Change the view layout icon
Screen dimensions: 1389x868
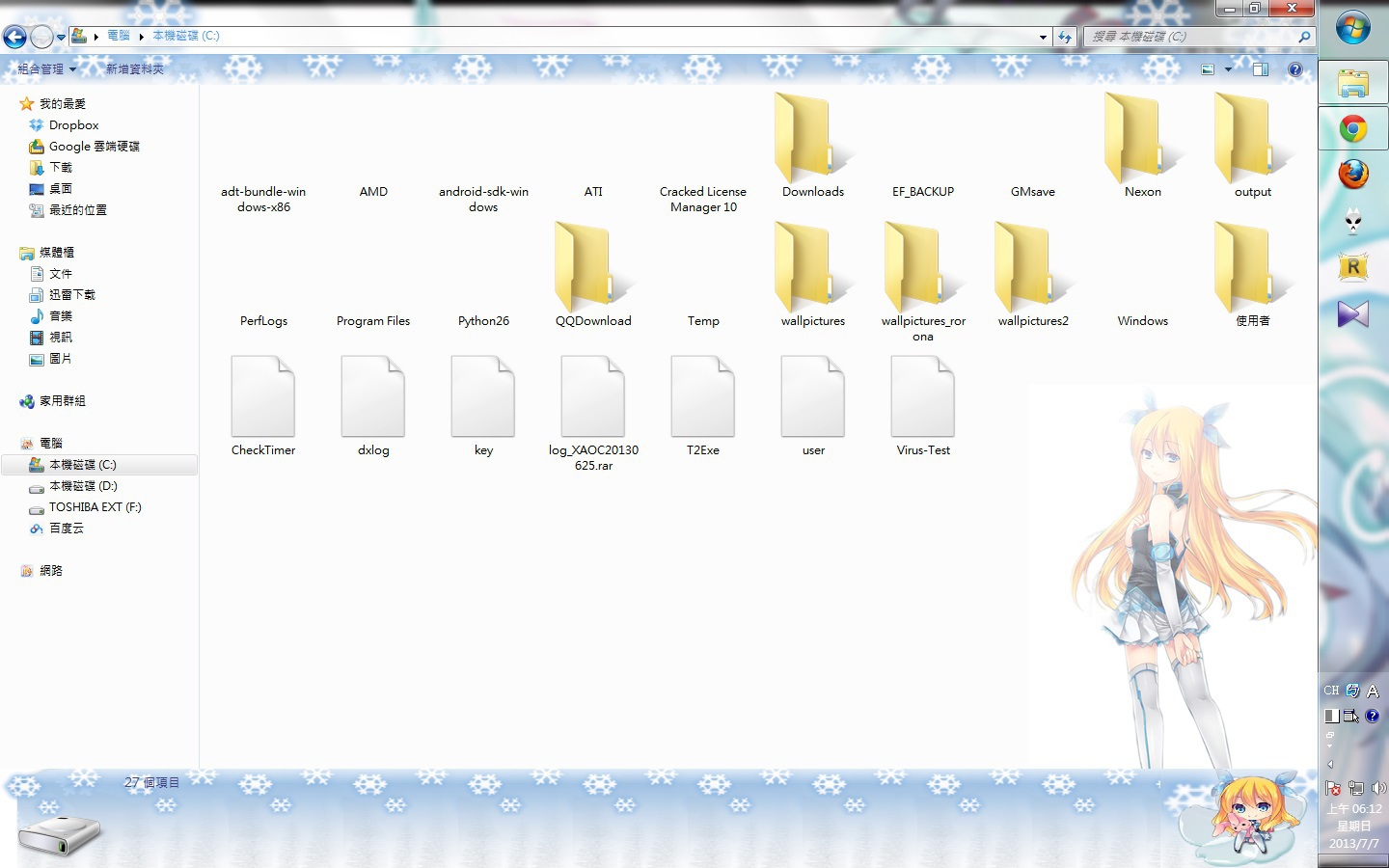[x=1208, y=69]
